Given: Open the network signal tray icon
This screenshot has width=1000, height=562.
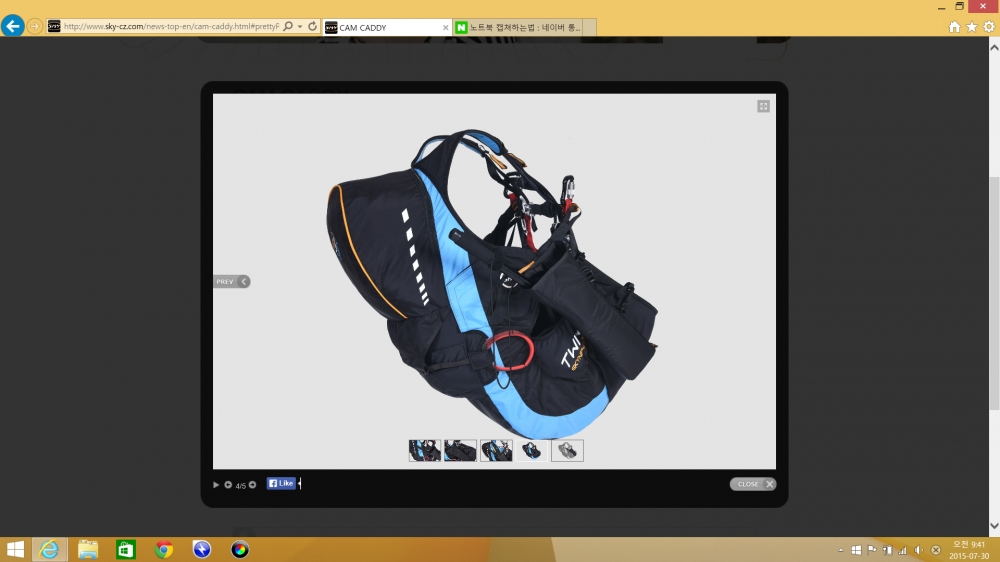Looking at the screenshot, I should tap(902, 550).
